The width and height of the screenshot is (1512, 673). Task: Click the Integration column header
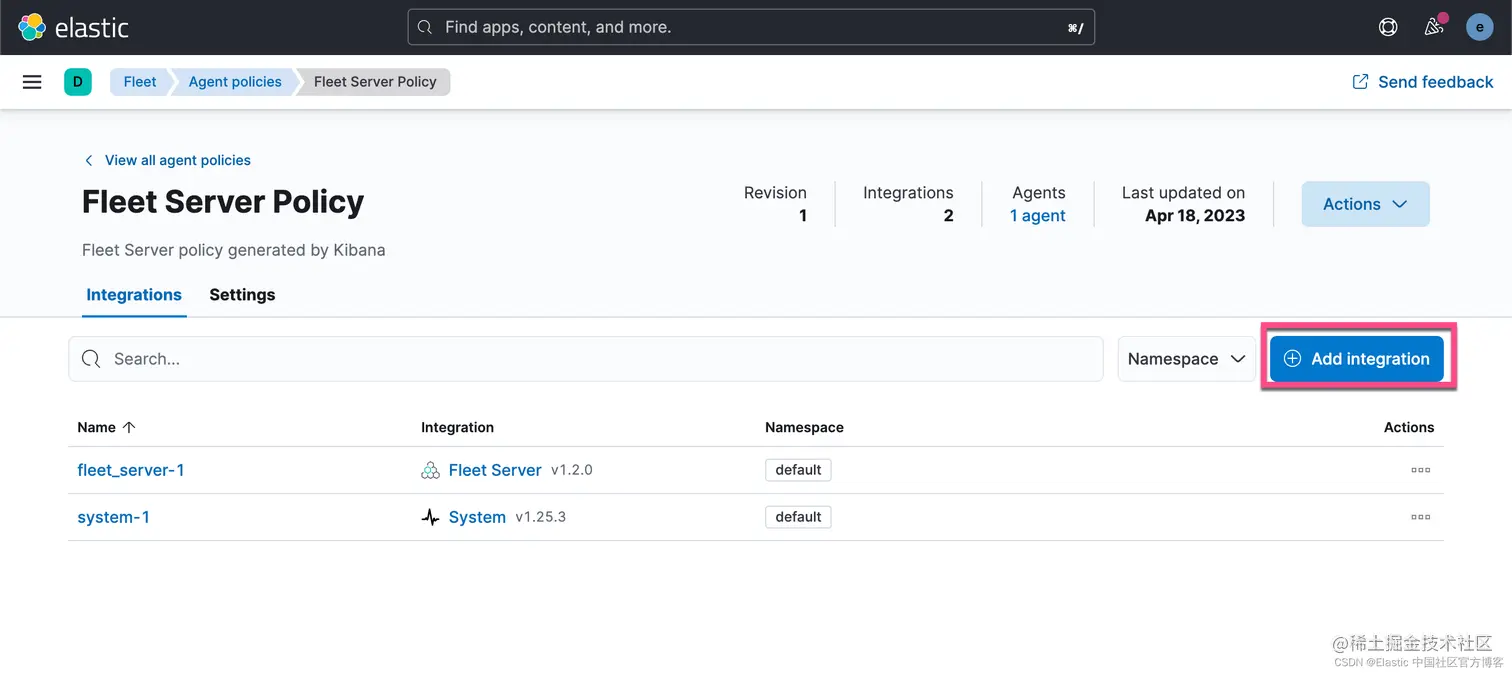[x=457, y=427]
